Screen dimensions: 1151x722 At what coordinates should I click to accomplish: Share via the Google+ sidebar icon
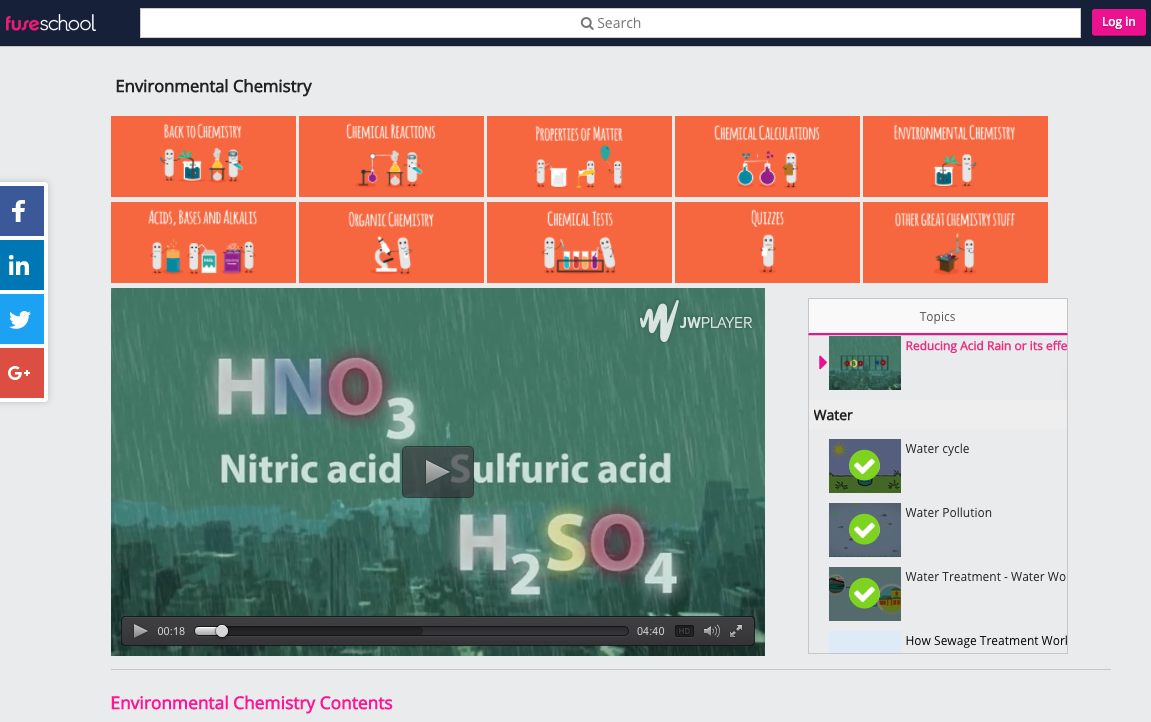click(x=21, y=373)
